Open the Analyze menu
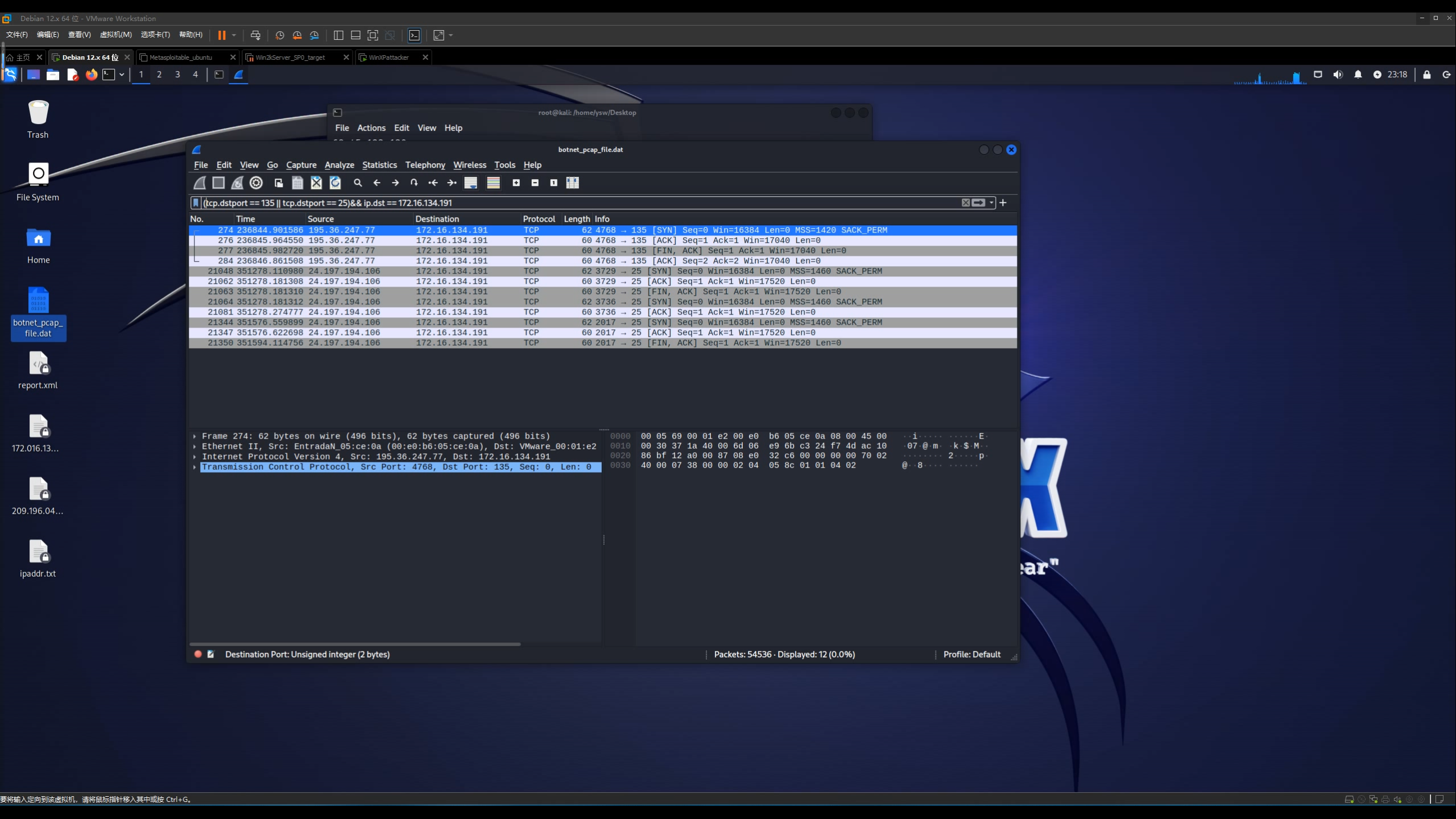 (x=339, y=165)
